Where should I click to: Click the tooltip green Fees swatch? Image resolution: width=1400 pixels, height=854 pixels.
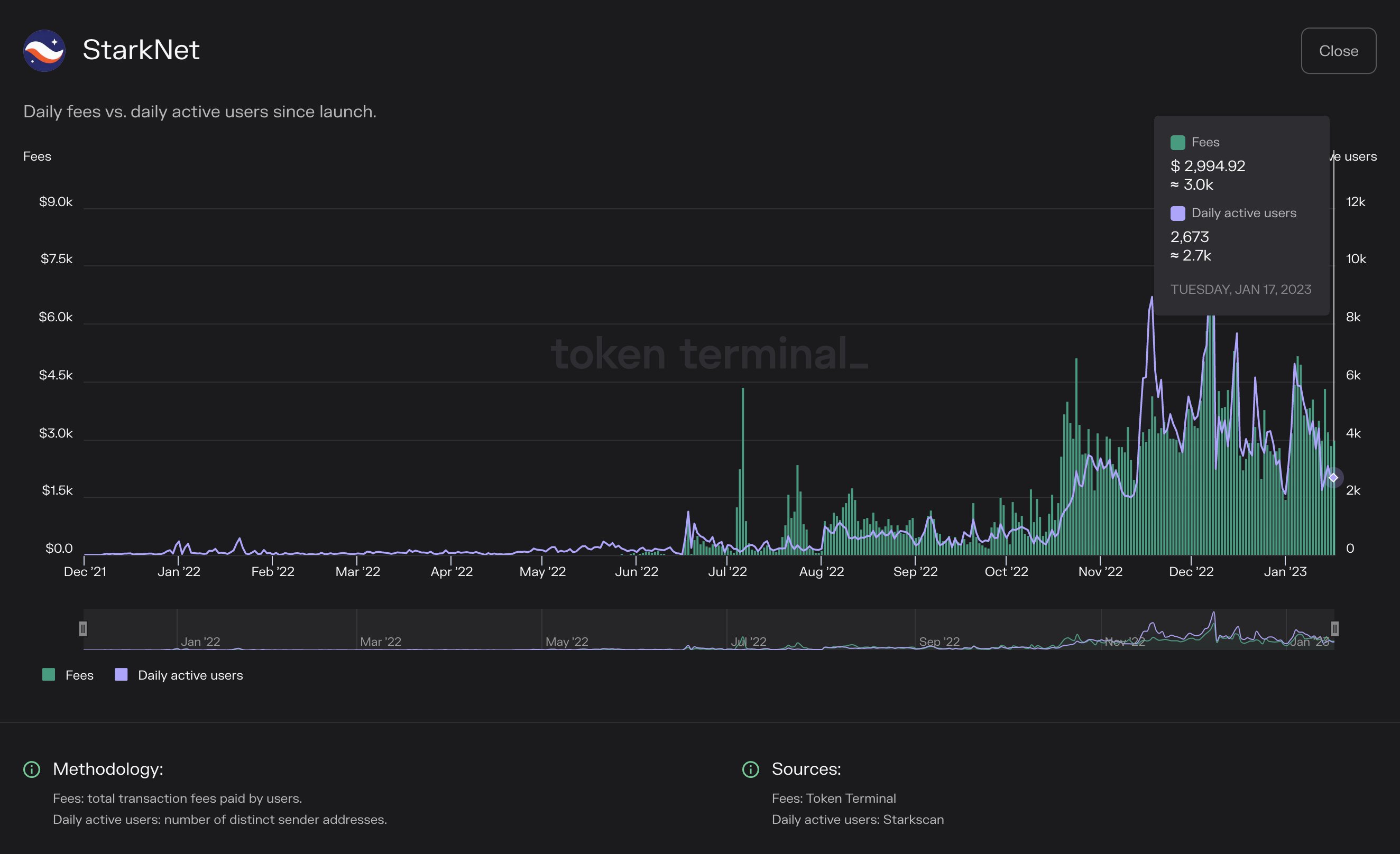[x=1177, y=142]
